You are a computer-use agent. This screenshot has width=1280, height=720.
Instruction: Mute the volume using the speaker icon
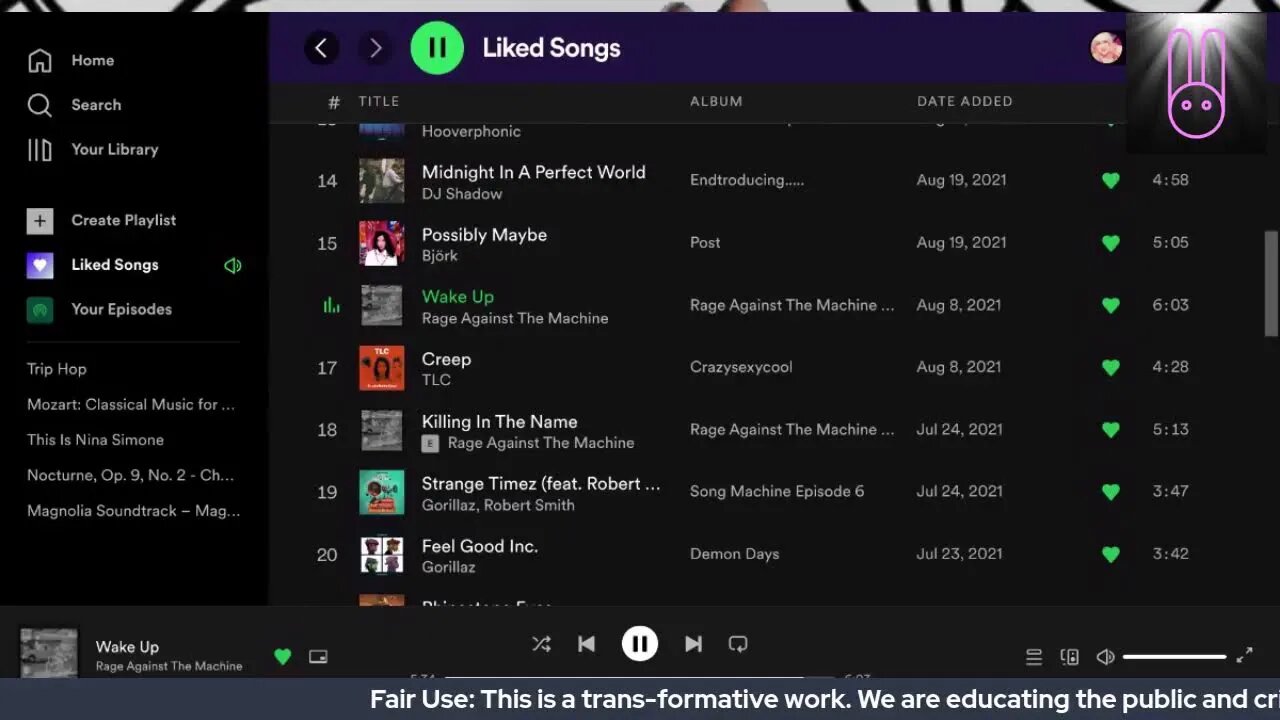coord(1105,657)
